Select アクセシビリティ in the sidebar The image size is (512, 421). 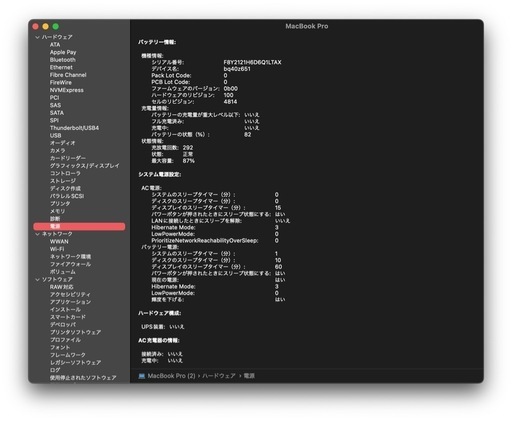click(x=70, y=295)
